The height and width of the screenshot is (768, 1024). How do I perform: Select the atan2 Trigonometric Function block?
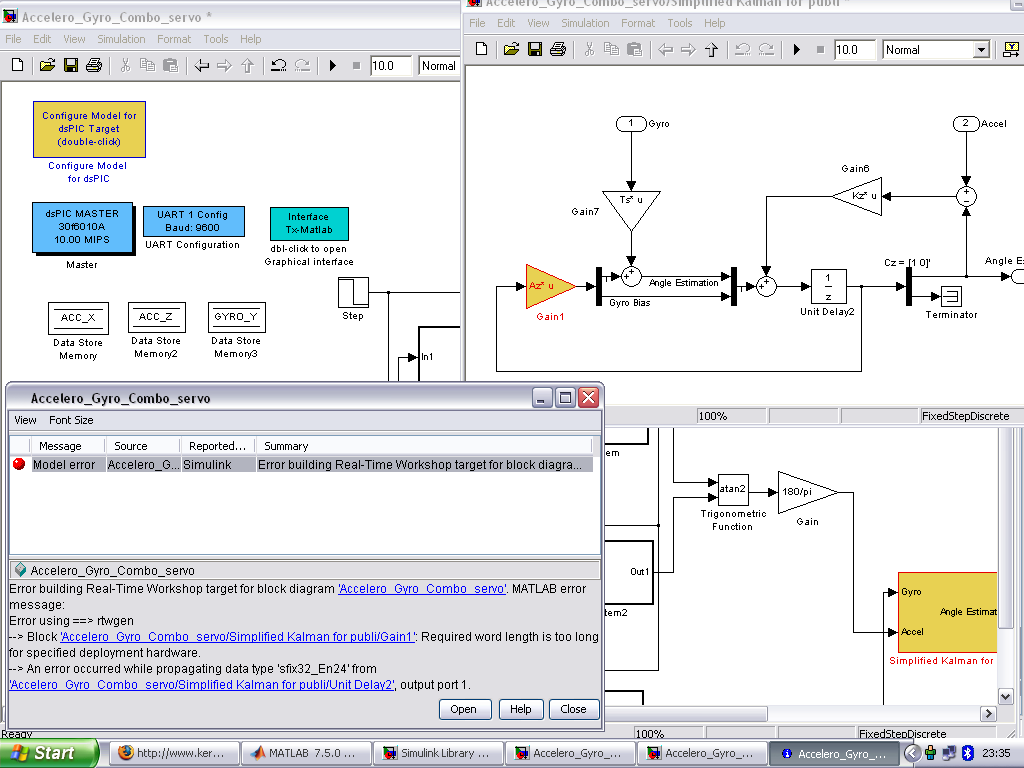pyautogui.click(x=733, y=489)
